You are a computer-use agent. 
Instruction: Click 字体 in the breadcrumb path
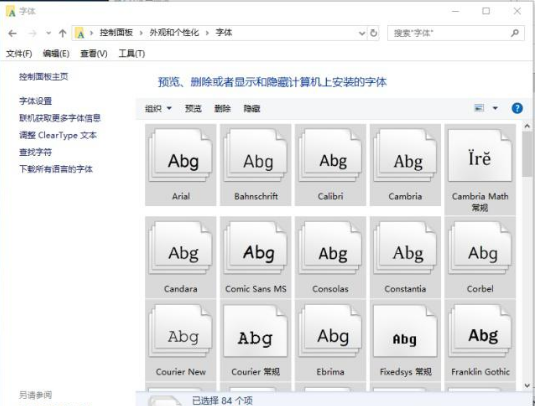pos(224,33)
